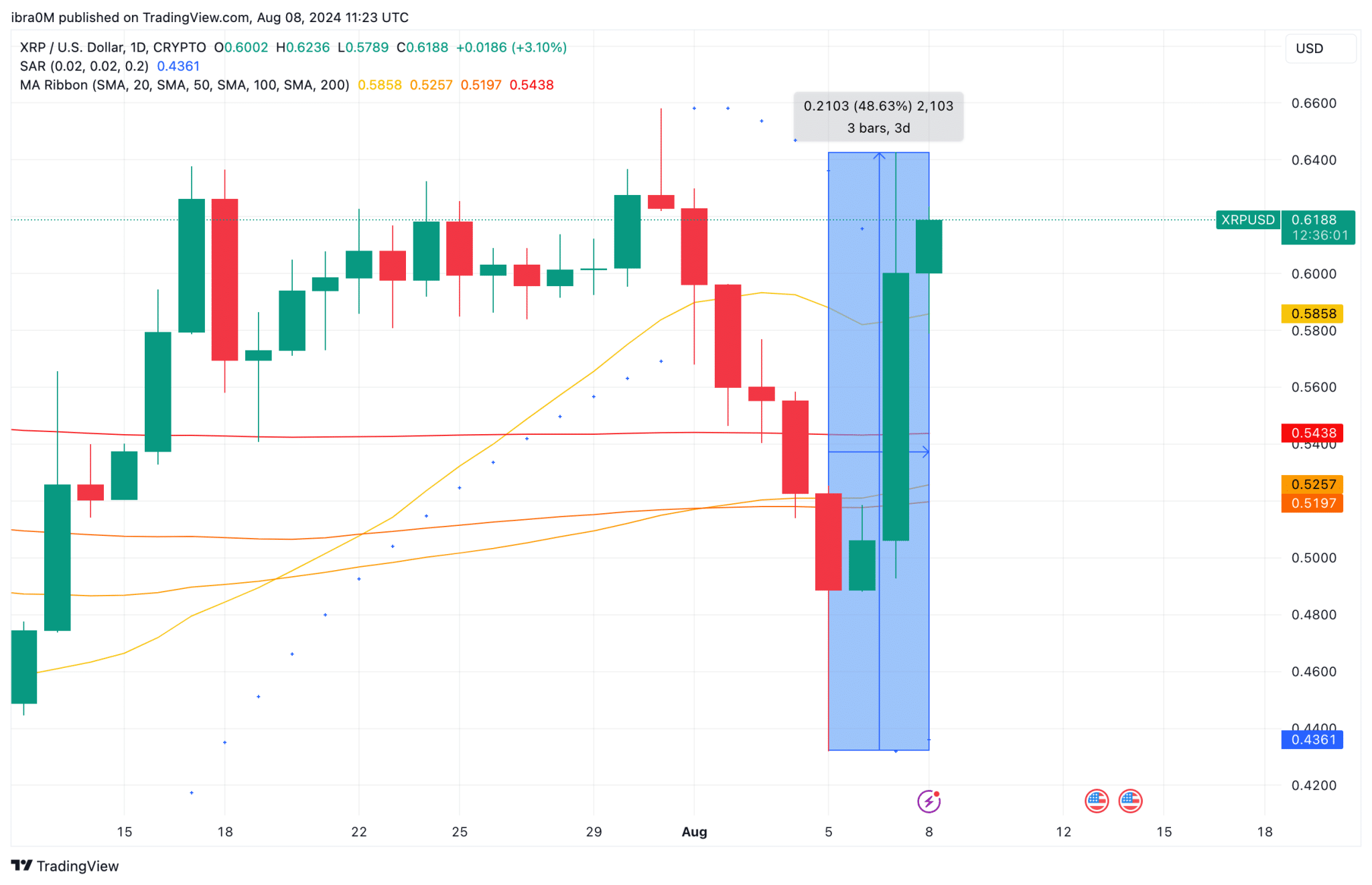Click the yellow 0.5858 SMA price label
The width and height of the screenshot is (1372, 885).
pos(1312,314)
